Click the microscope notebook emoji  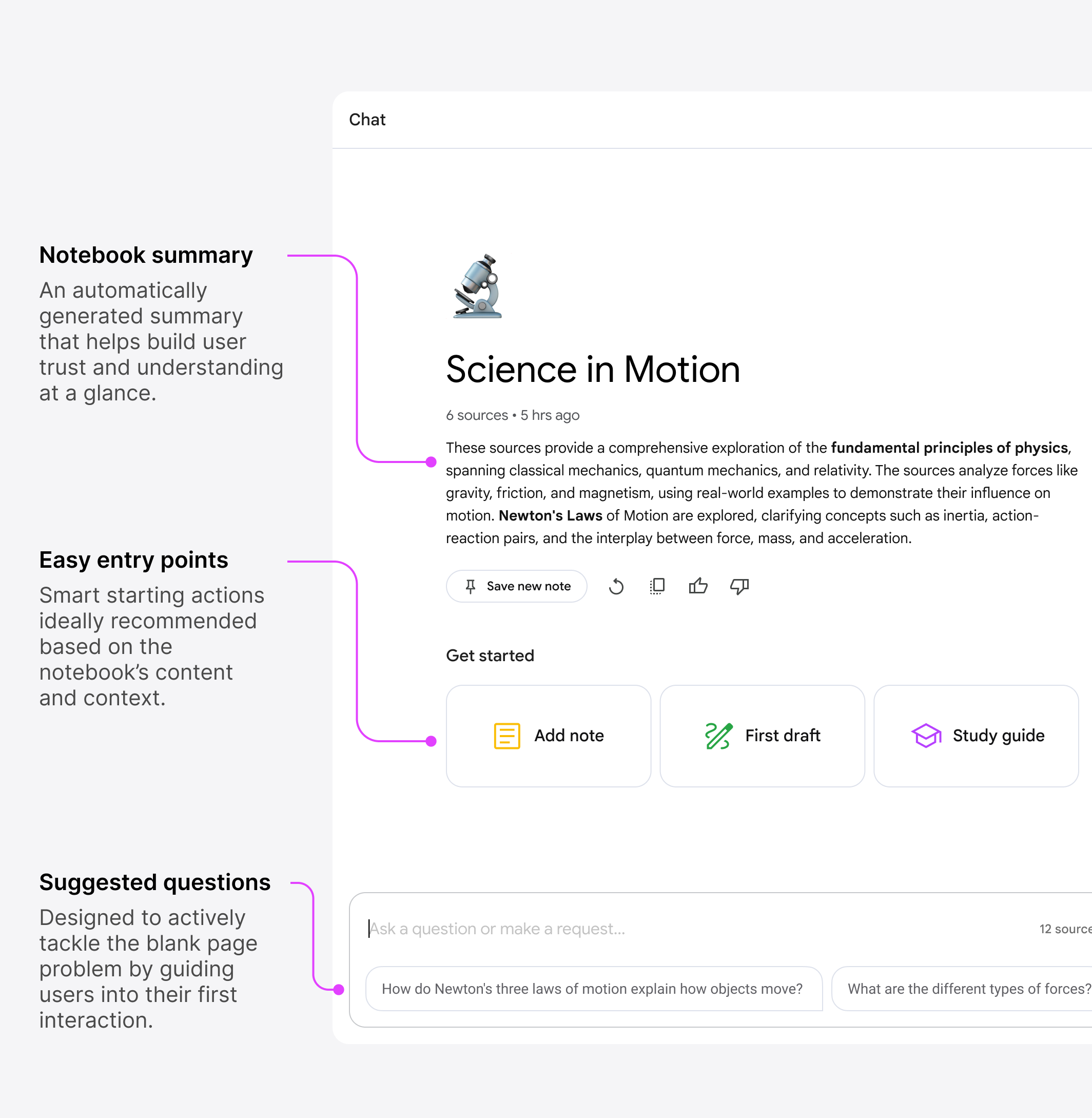point(479,286)
